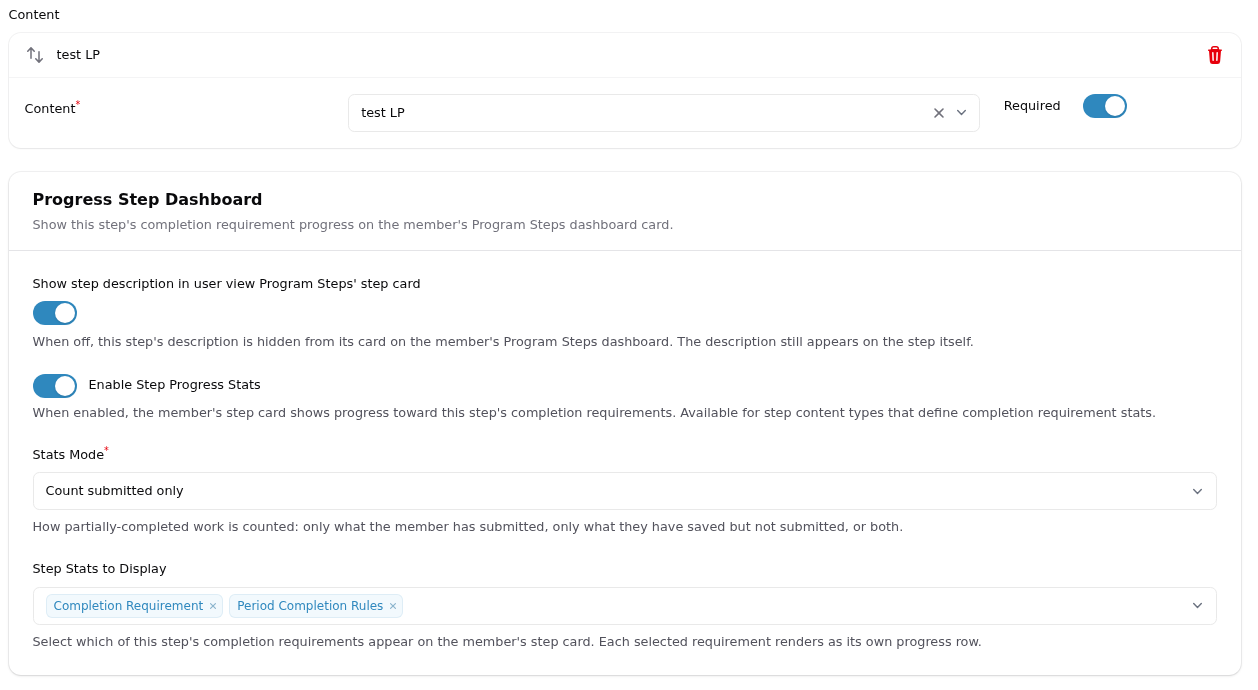
Task: Click the test LP header title
Action: pos(78,55)
